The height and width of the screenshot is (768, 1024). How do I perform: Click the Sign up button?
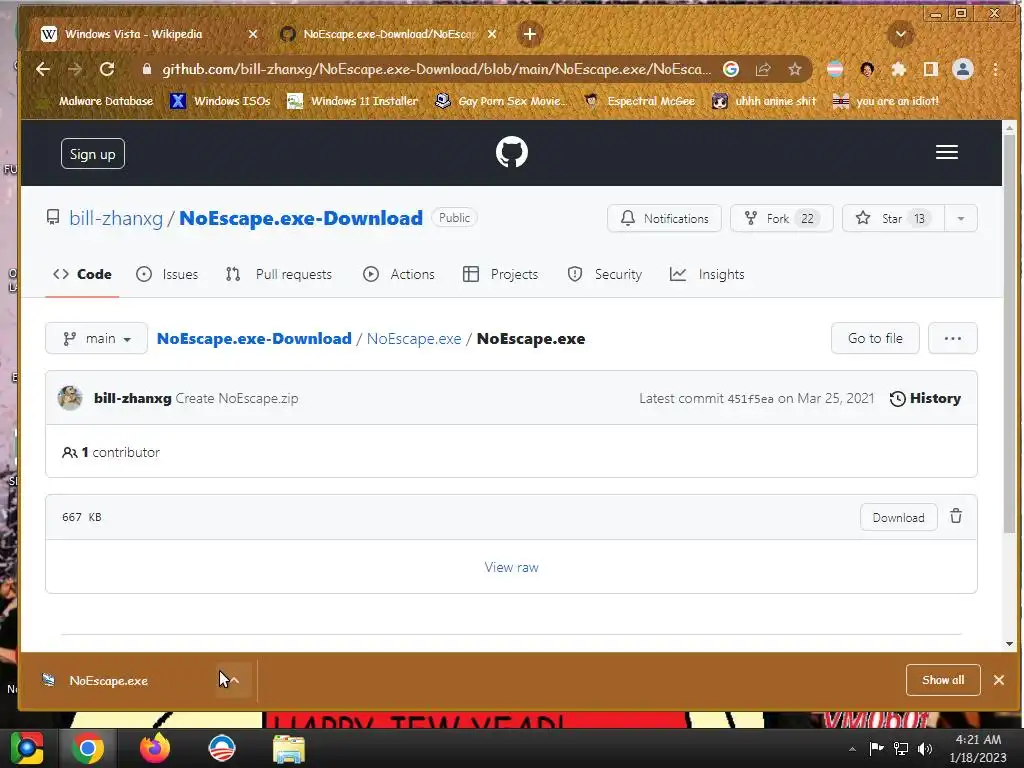click(x=93, y=154)
